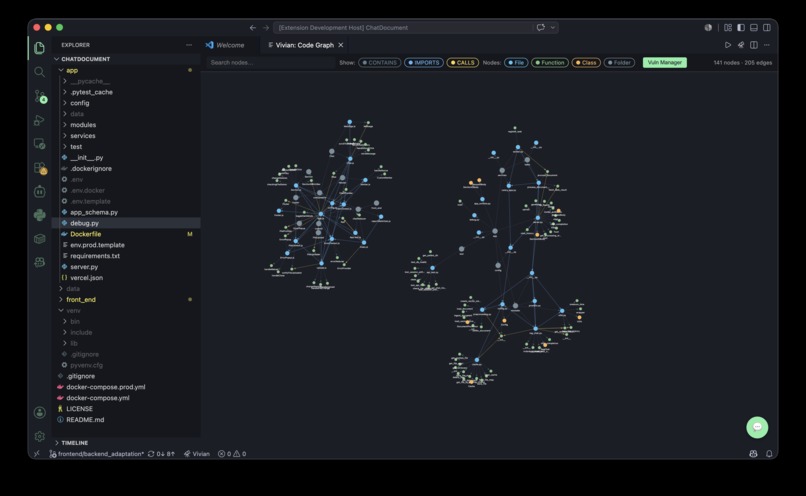Screen dimensions: 806x496
Task: Click frontend/backend_adaptation branch in status bar
Action: (97, 454)
